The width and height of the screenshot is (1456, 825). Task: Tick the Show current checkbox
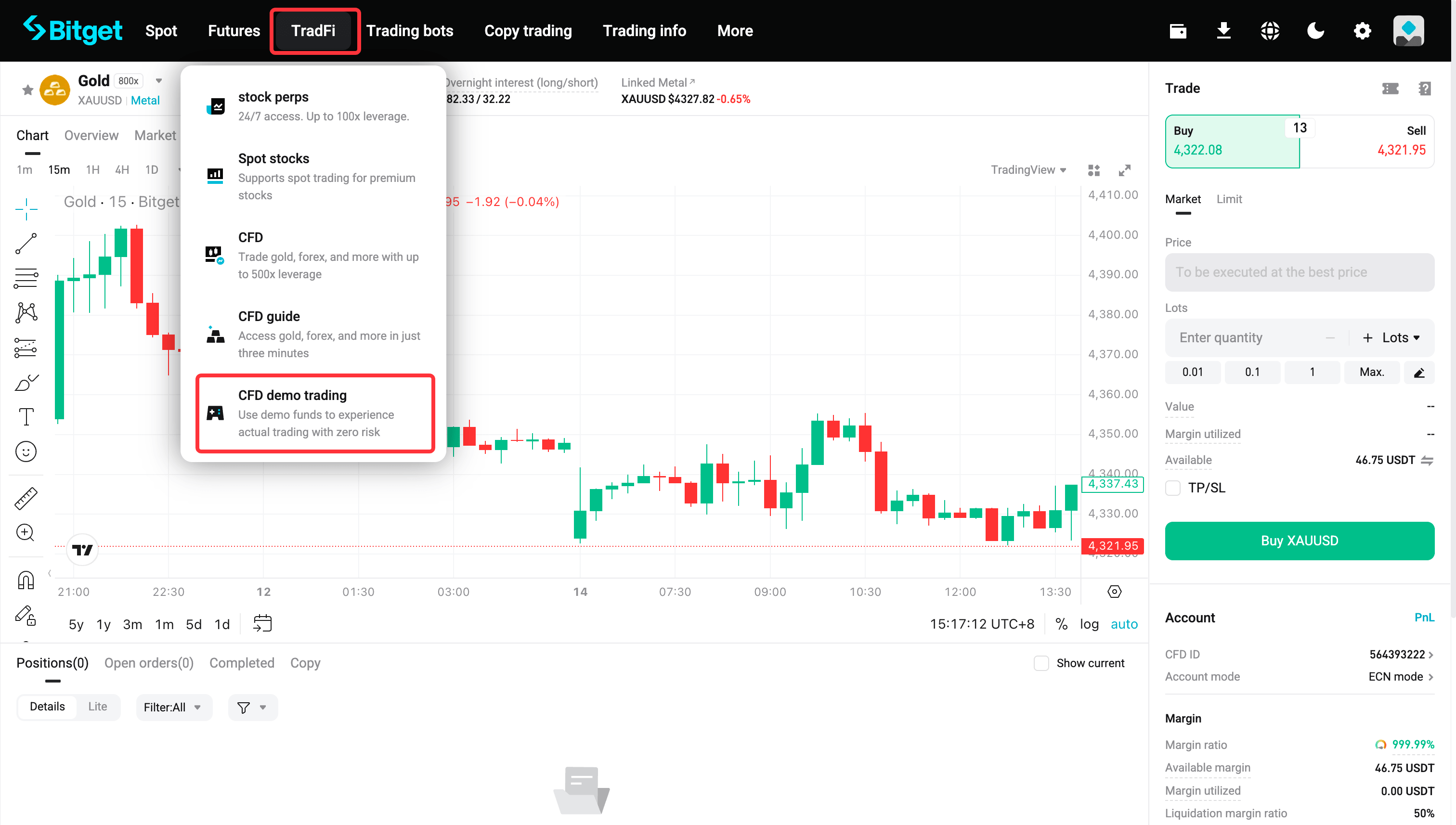[1041, 663]
